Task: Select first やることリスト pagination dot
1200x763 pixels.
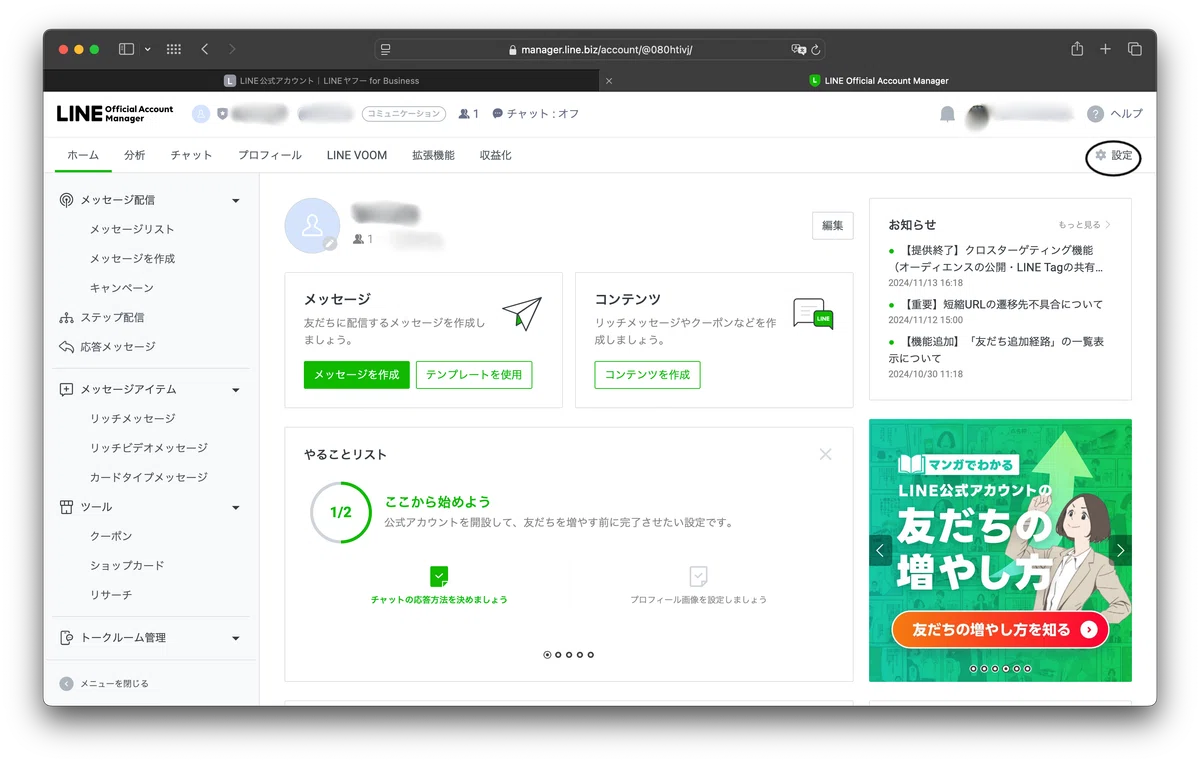Action: pos(547,655)
